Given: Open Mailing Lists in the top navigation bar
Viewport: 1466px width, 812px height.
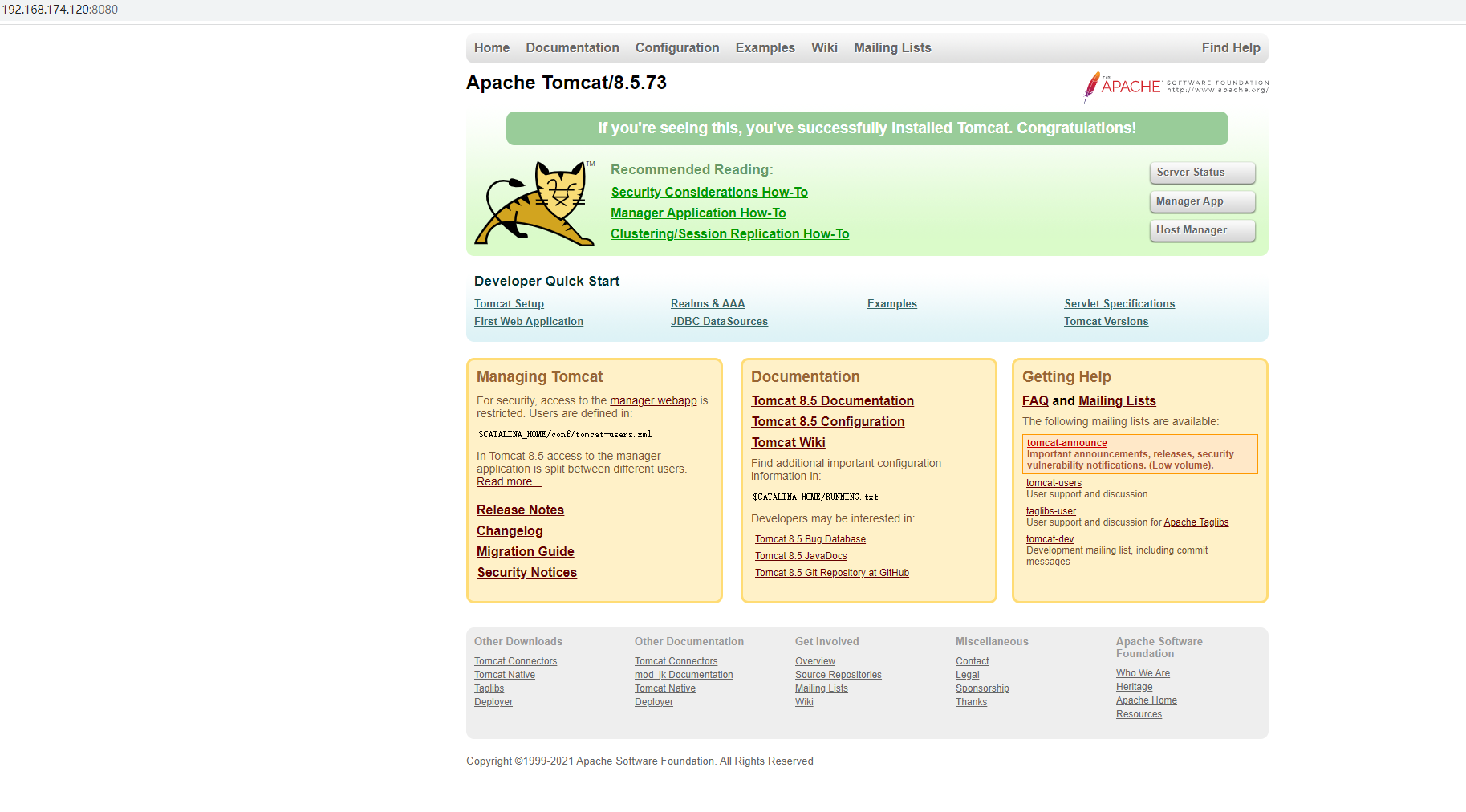Looking at the screenshot, I should [892, 48].
